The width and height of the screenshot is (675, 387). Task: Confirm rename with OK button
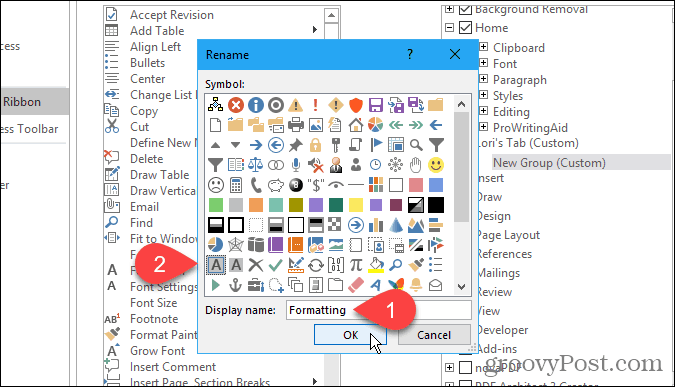[350, 335]
